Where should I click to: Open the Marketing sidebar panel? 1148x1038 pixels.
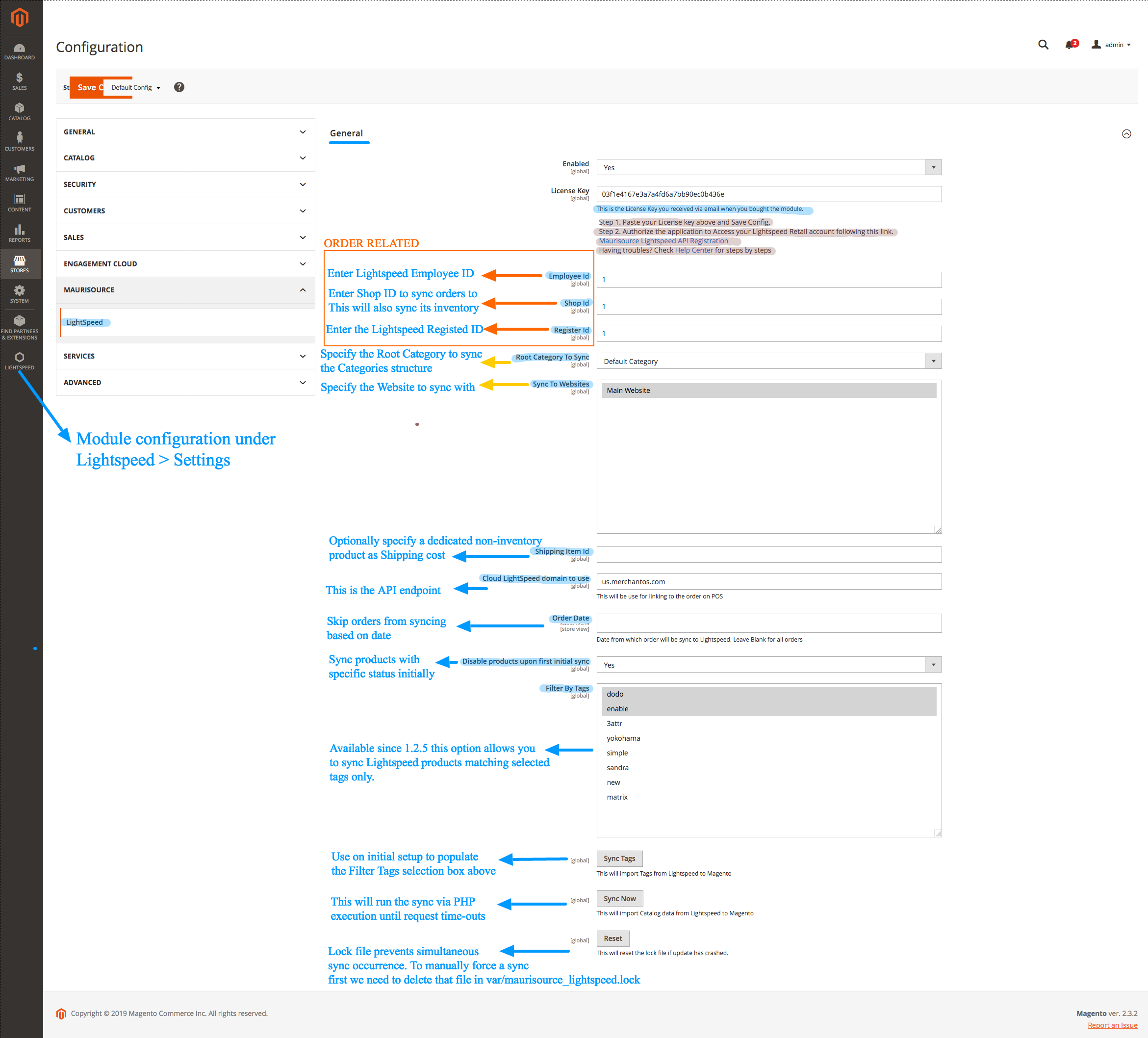[x=19, y=172]
